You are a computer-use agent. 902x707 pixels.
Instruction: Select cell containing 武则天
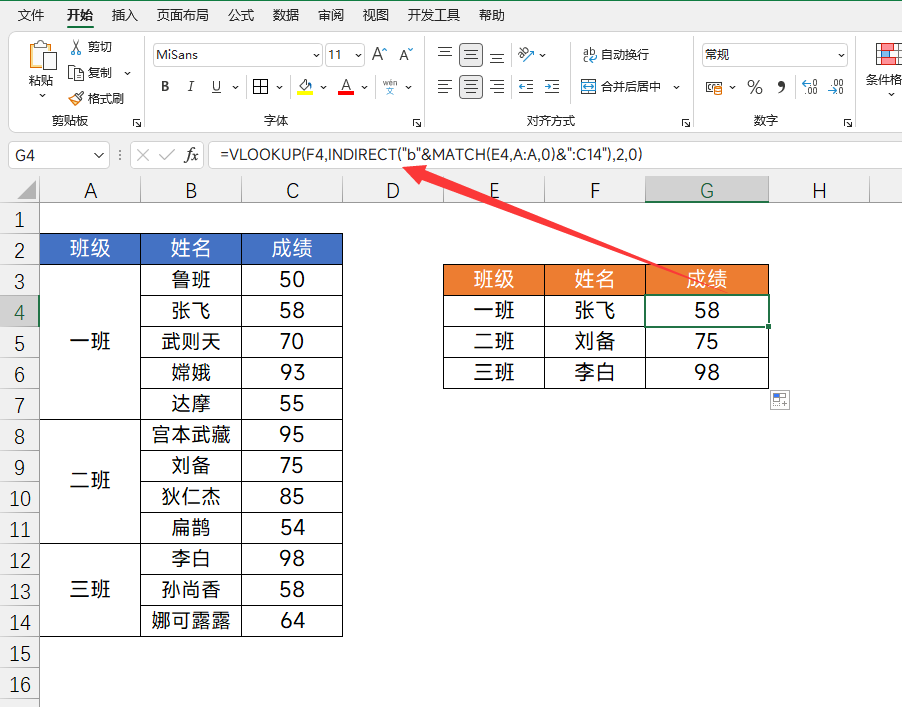click(x=191, y=342)
